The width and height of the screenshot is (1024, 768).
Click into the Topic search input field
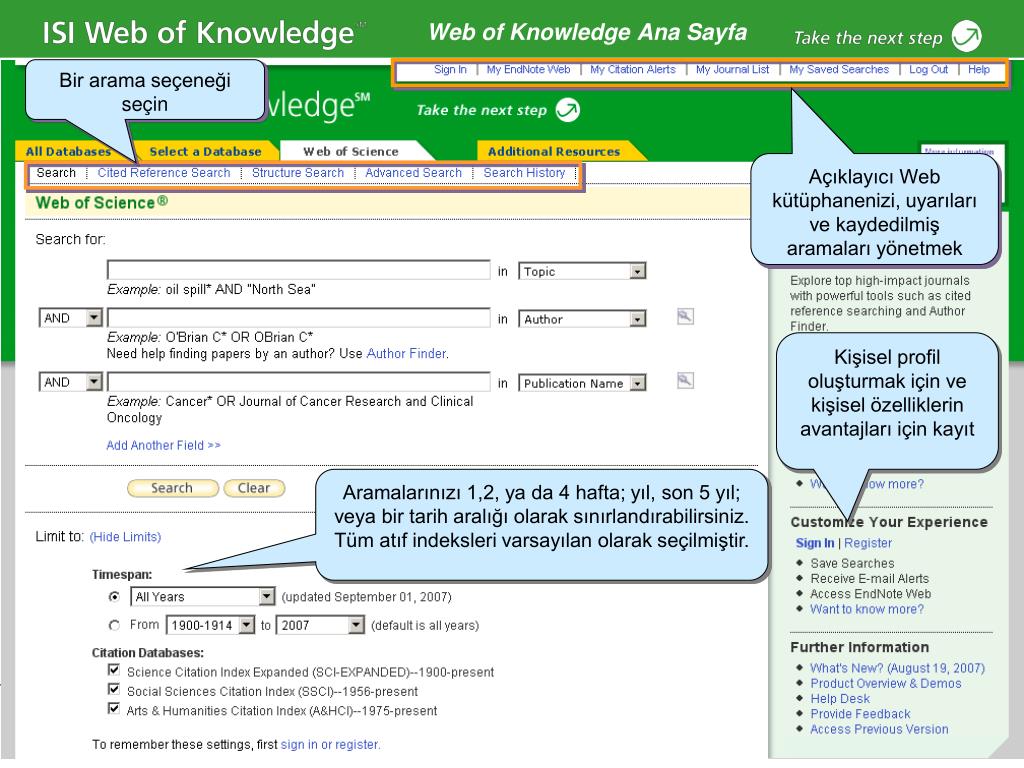(298, 270)
